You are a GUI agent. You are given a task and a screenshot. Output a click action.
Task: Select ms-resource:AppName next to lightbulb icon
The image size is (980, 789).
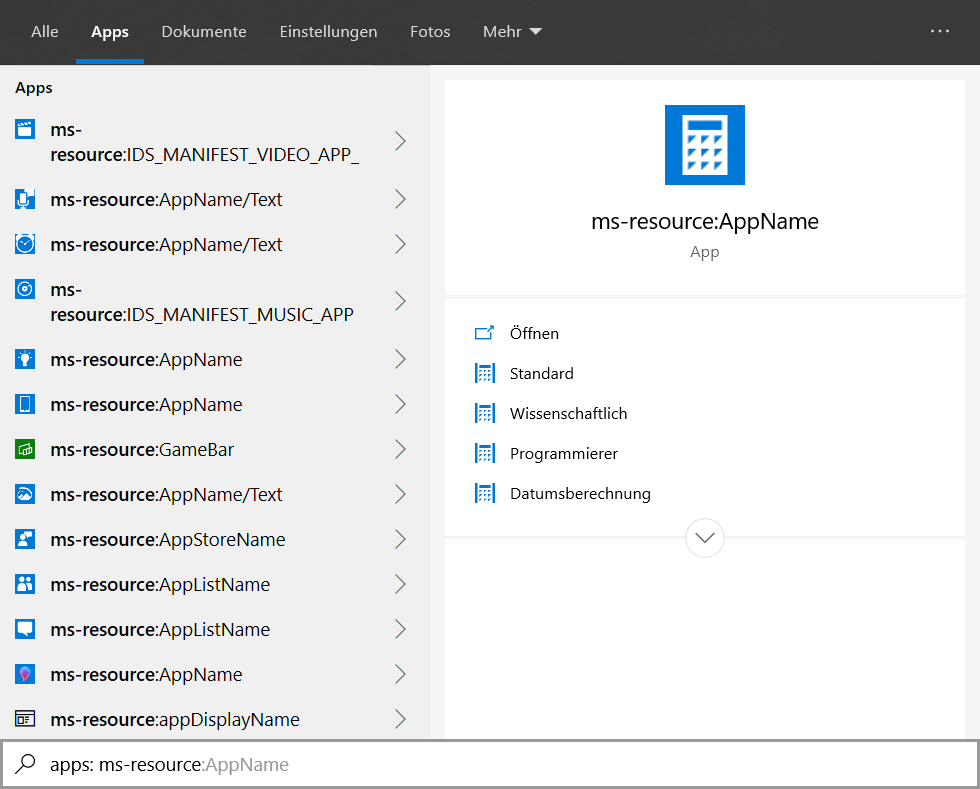146,359
